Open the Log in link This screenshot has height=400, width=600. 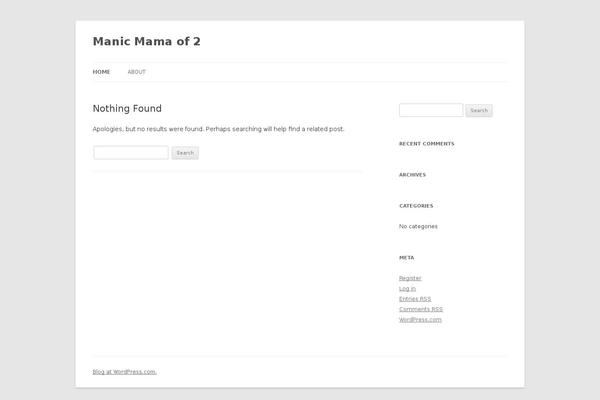(x=407, y=289)
